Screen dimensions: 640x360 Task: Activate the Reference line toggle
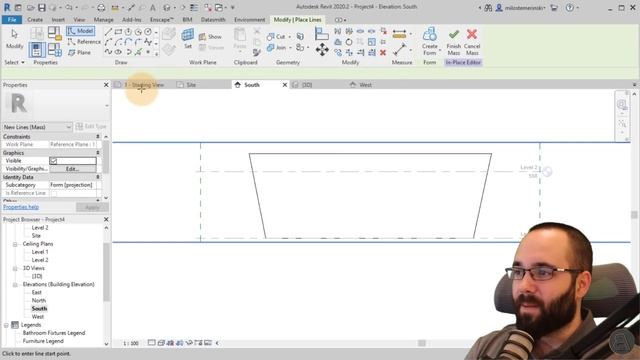[x=84, y=42]
